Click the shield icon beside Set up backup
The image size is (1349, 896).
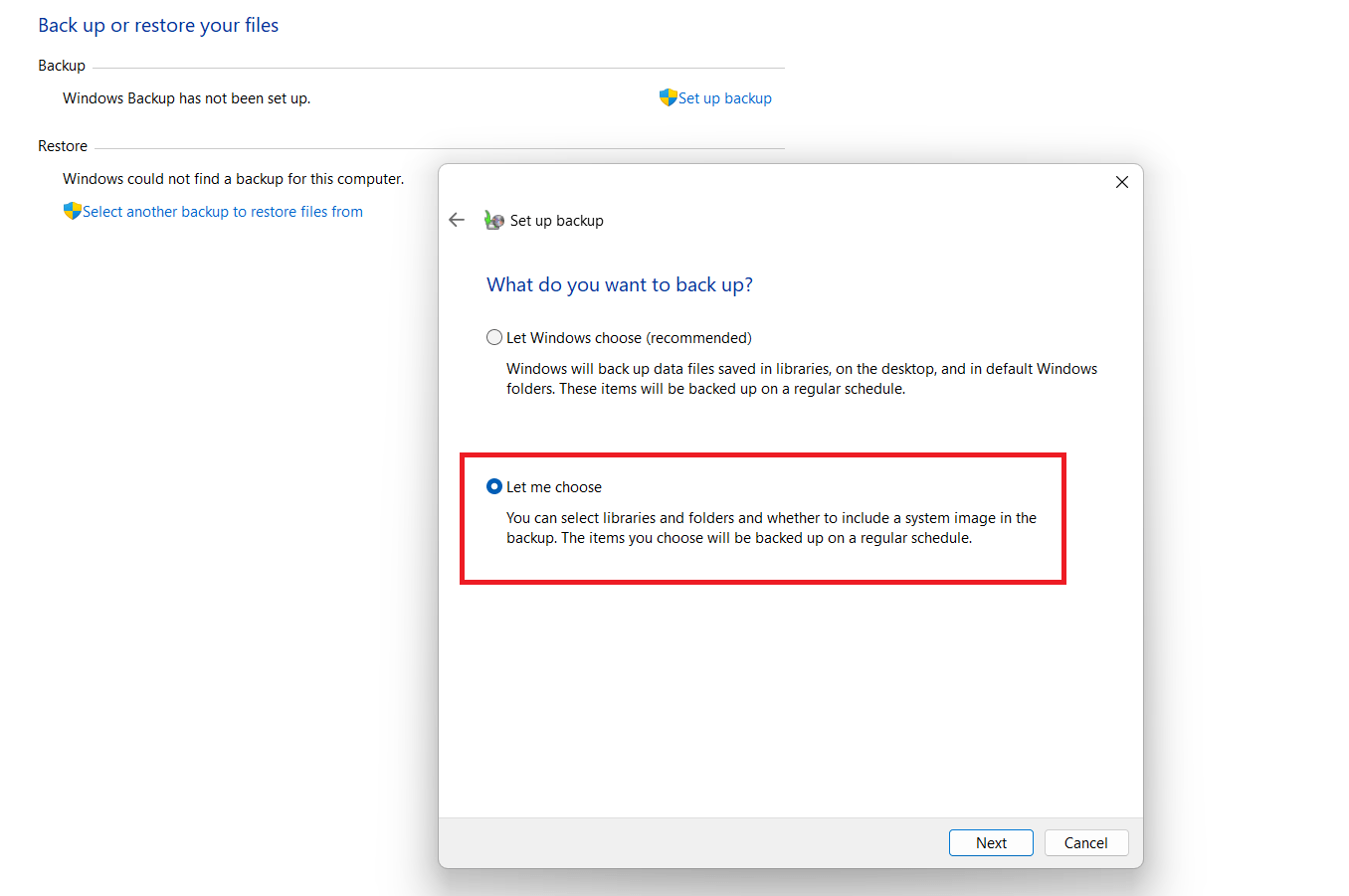coord(667,97)
